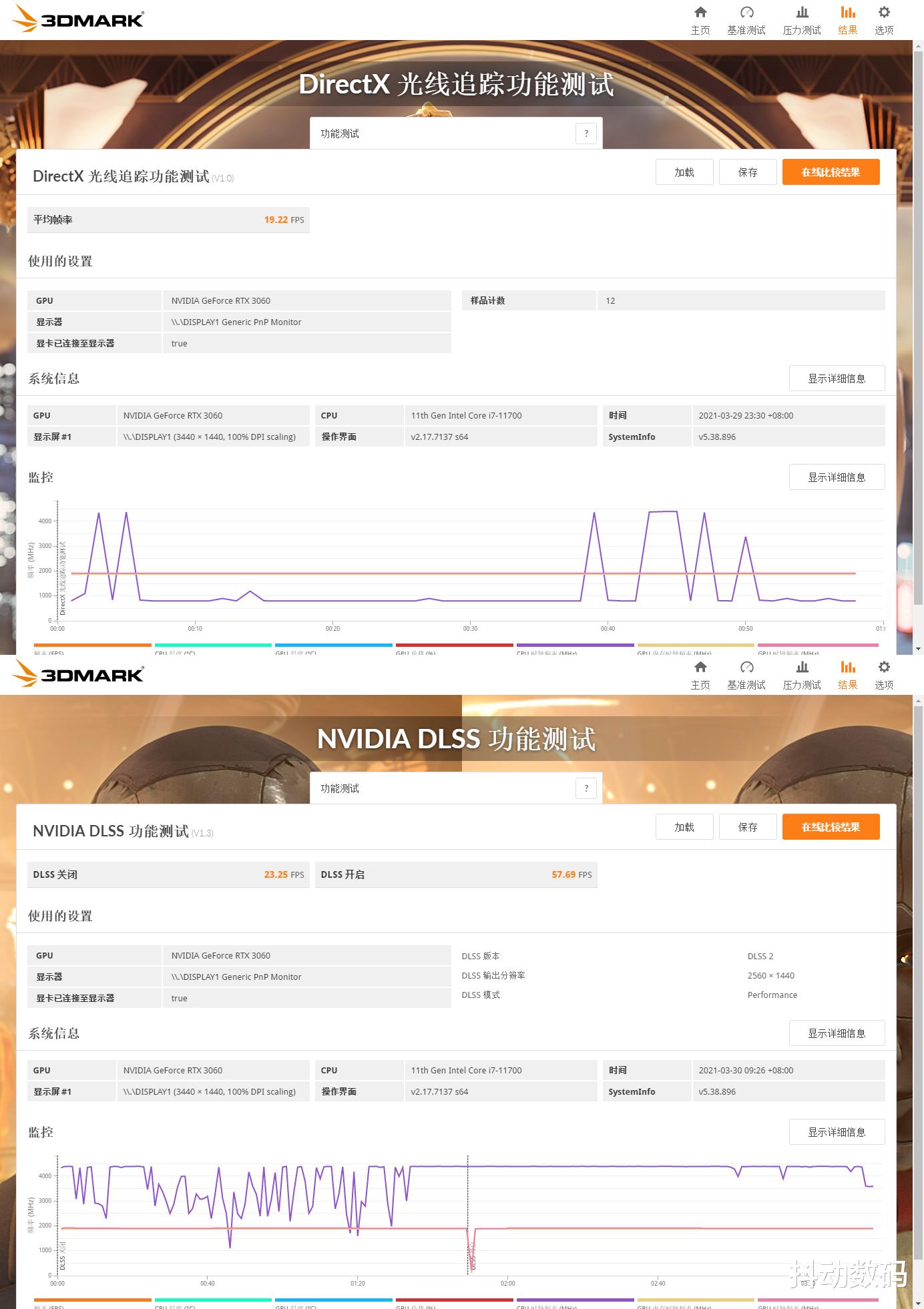
Task: Click scrollbar up arrow in DLSS window
Action: (919, 701)
